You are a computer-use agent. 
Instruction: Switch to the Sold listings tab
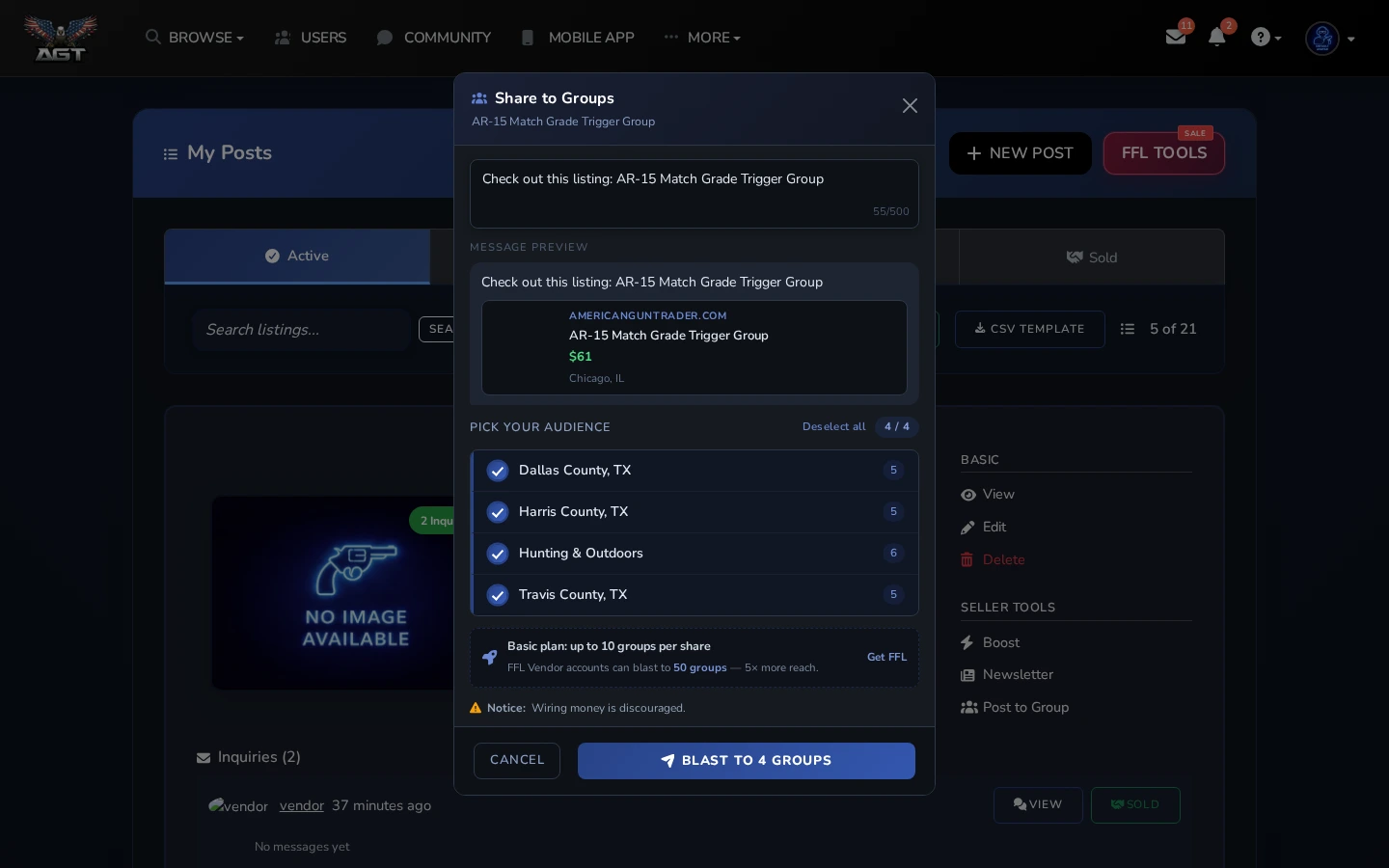(x=1092, y=258)
